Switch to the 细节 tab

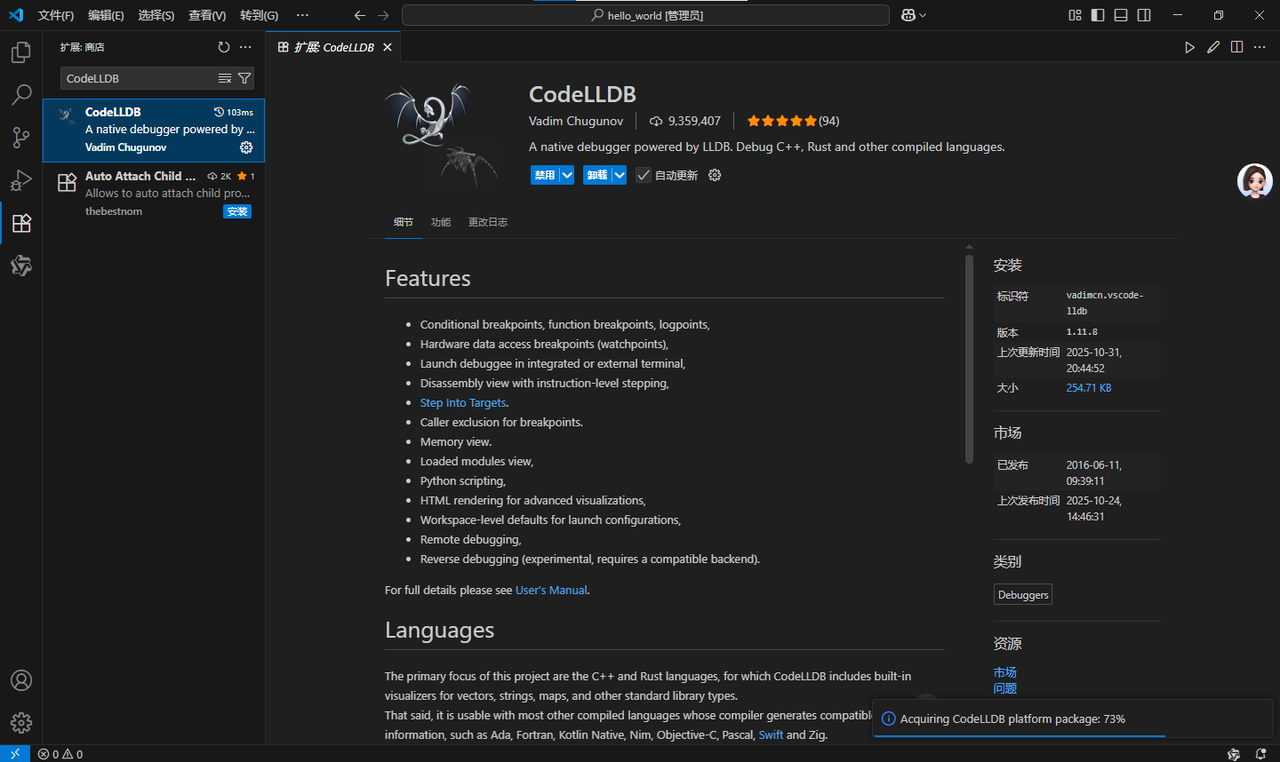403,222
